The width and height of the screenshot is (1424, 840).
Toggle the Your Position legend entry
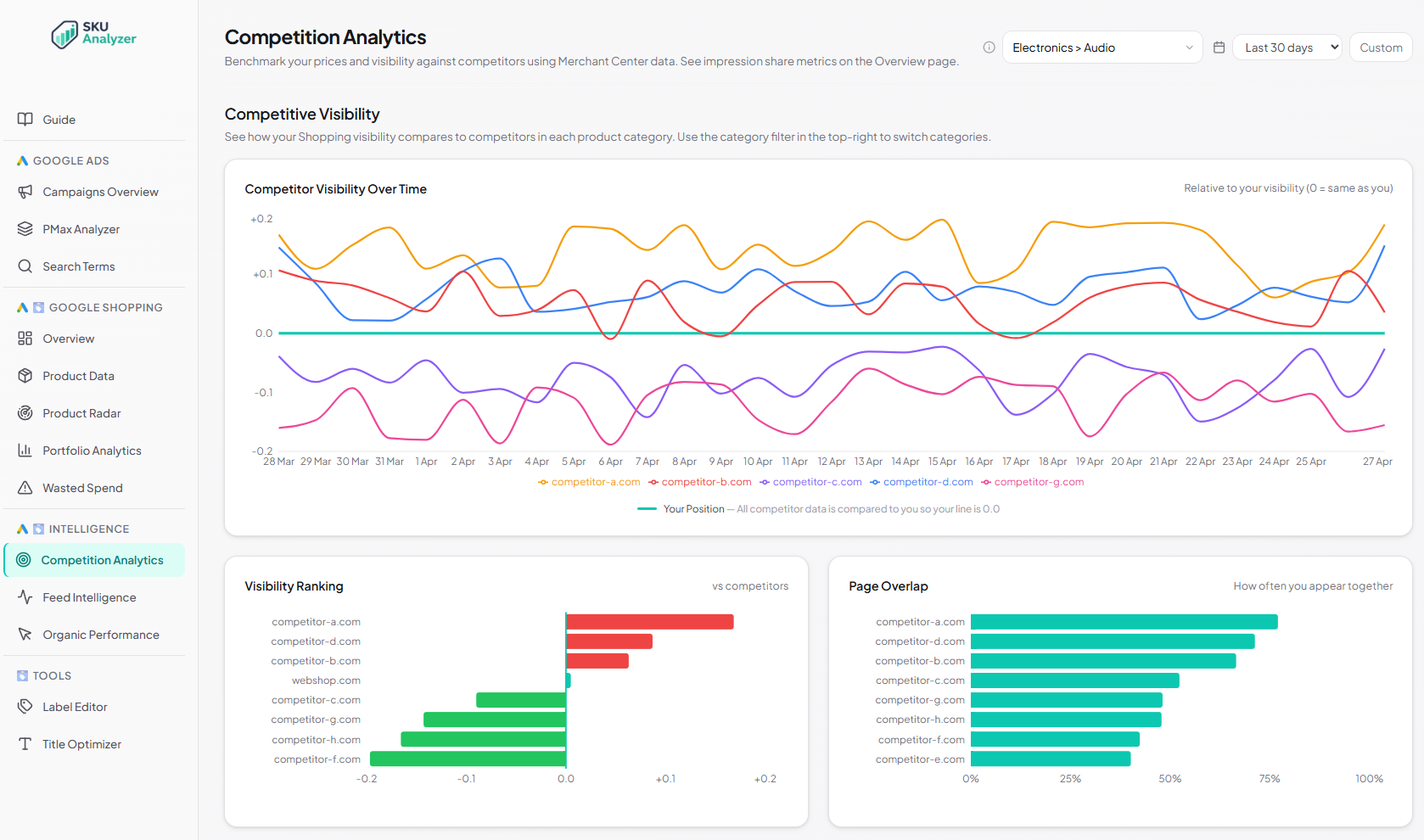click(693, 508)
